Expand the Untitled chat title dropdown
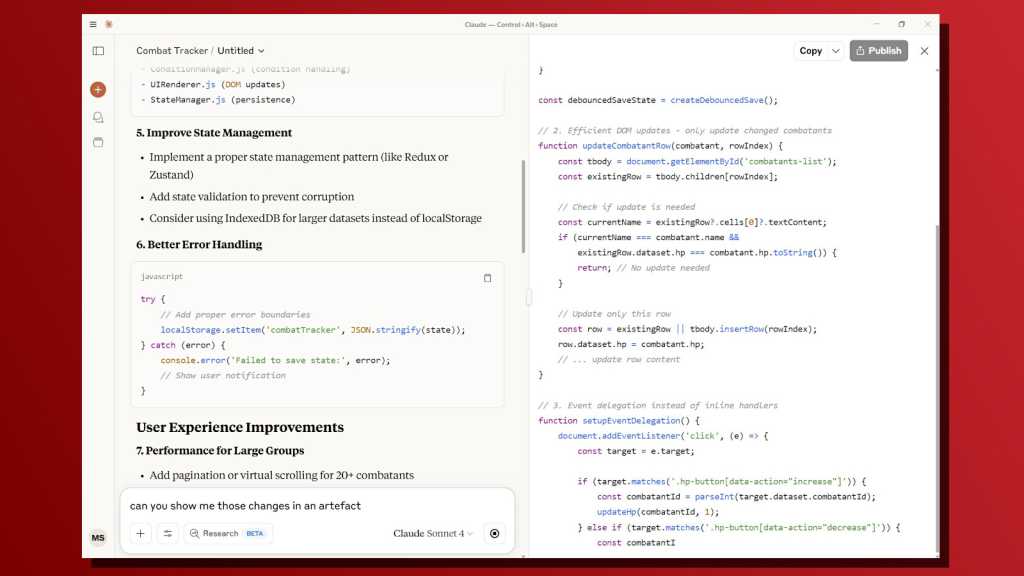This screenshot has width=1024, height=576. pyautogui.click(x=241, y=51)
